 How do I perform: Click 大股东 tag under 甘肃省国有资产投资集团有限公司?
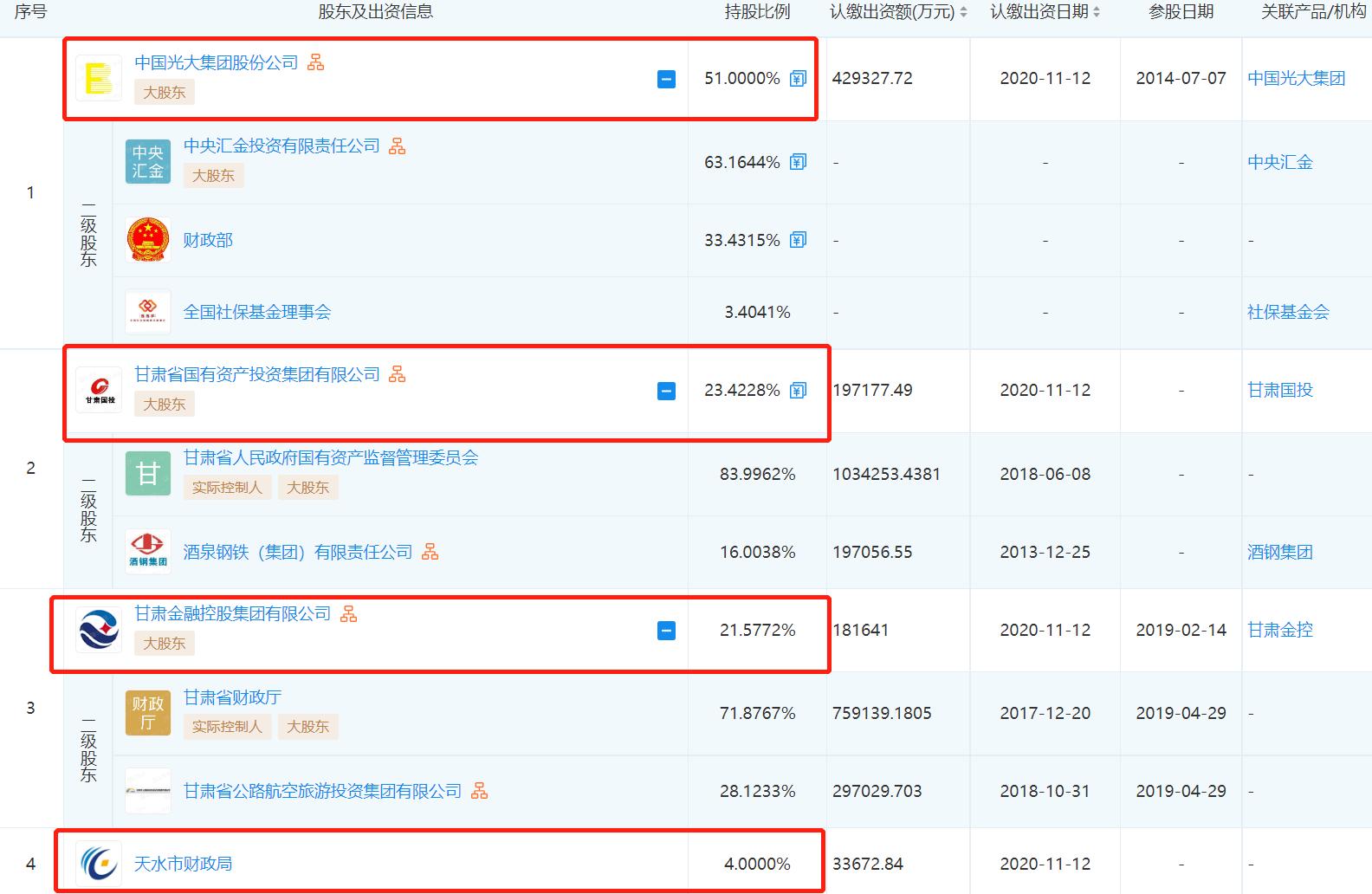tap(165, 404)
